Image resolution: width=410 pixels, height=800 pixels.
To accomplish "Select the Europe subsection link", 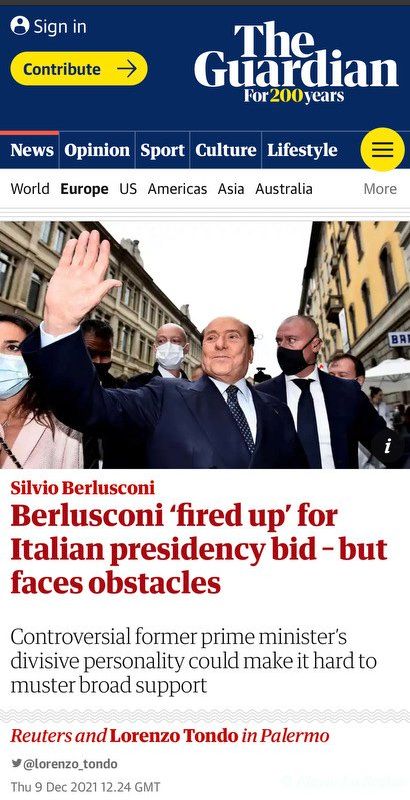I will (x=84, y=189).
